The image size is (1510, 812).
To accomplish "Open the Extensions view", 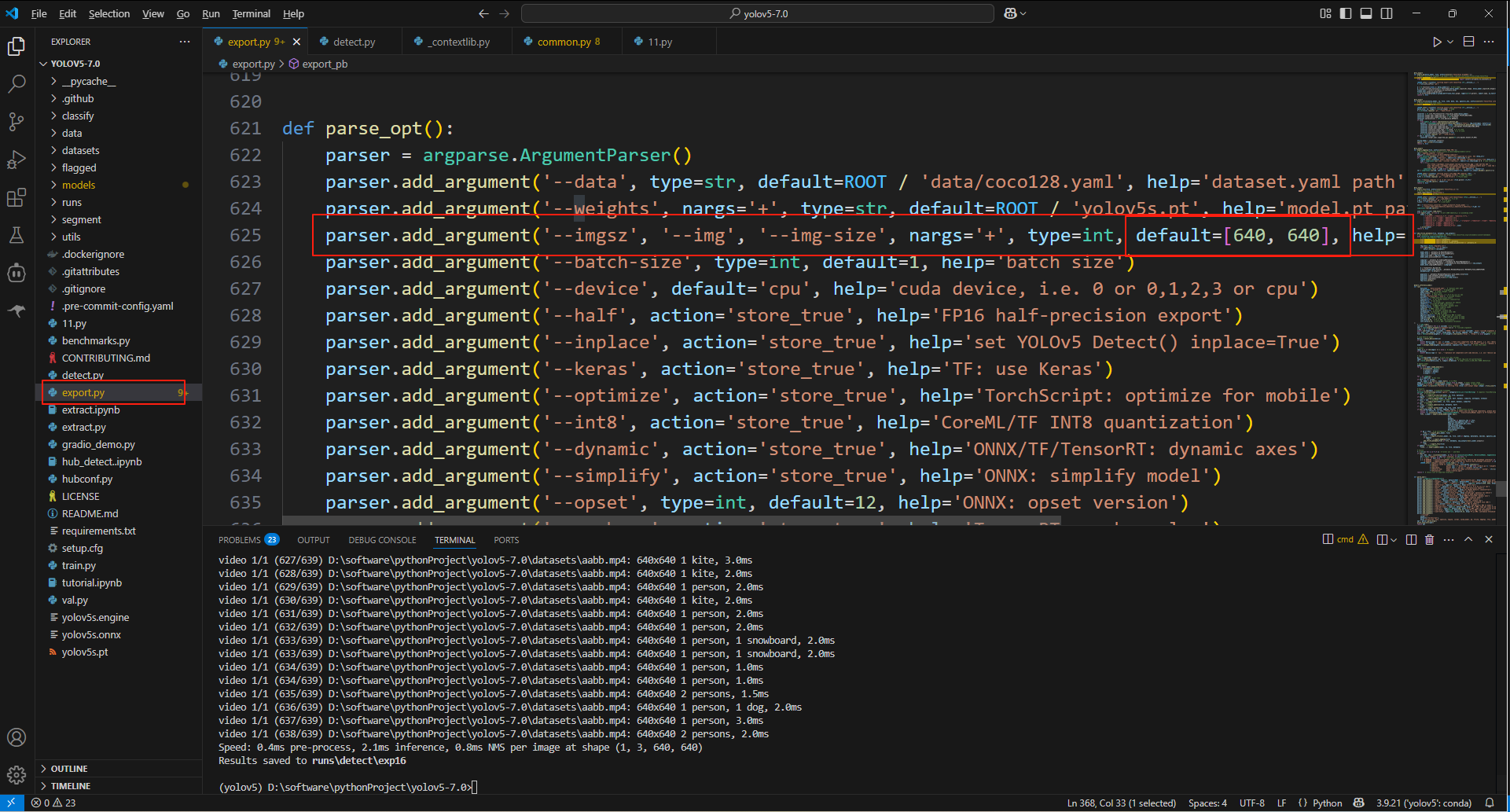I will coord(17,197).
